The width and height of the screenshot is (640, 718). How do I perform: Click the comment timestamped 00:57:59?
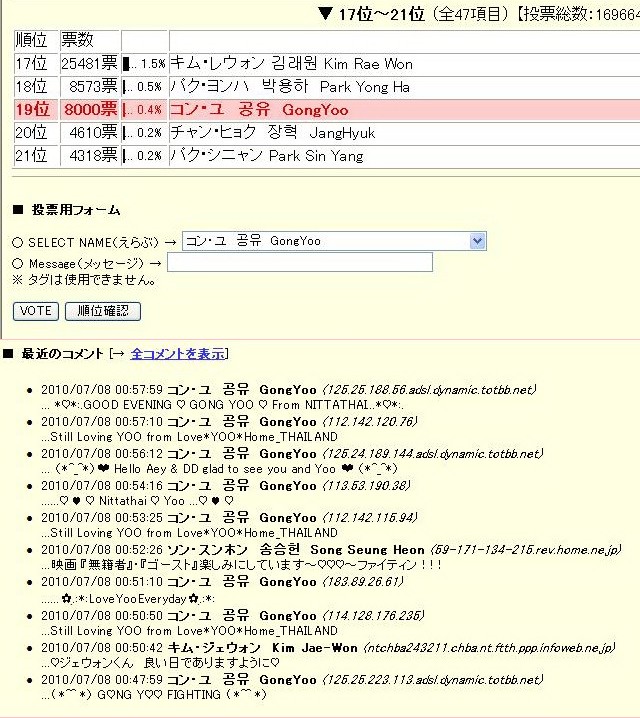(x=288, y=390)
